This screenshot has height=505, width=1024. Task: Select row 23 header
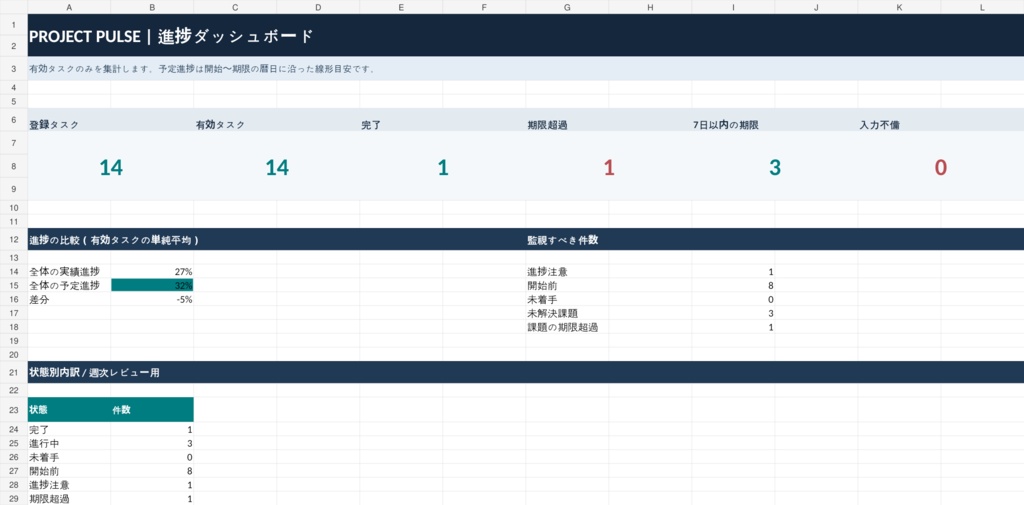coord(14,410)
